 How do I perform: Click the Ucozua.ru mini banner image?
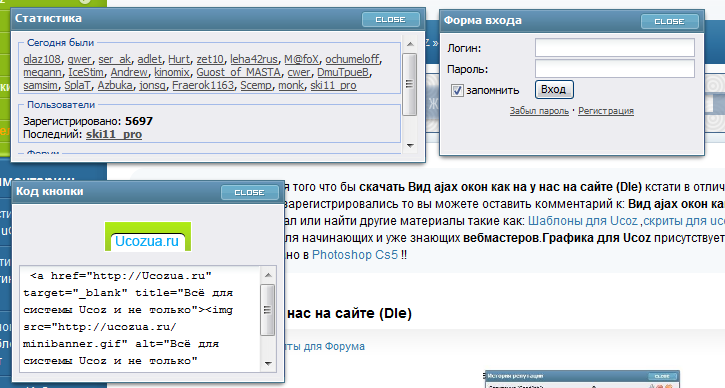coord(148,236)
